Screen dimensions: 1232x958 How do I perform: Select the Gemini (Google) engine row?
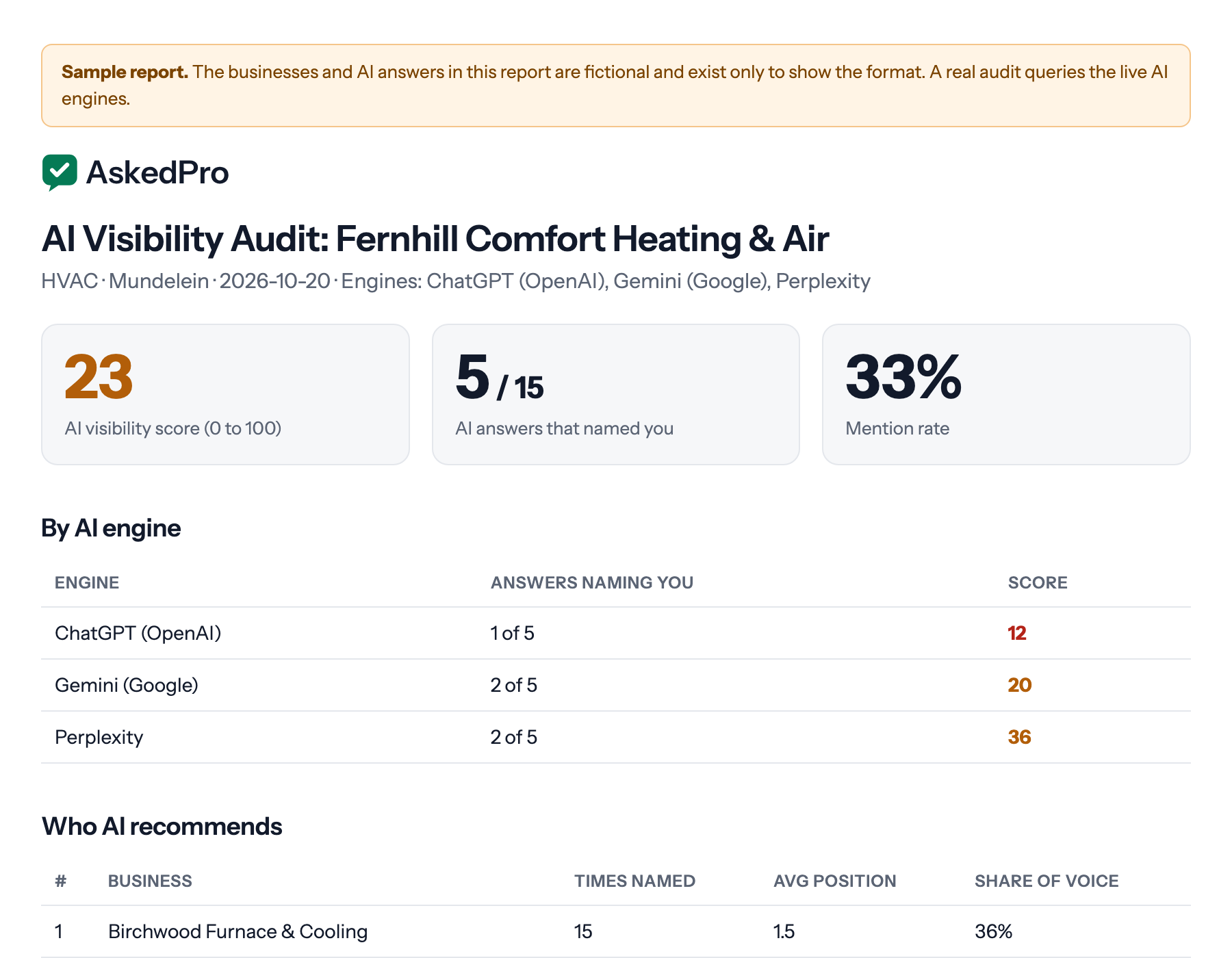(x=616, y=685)
